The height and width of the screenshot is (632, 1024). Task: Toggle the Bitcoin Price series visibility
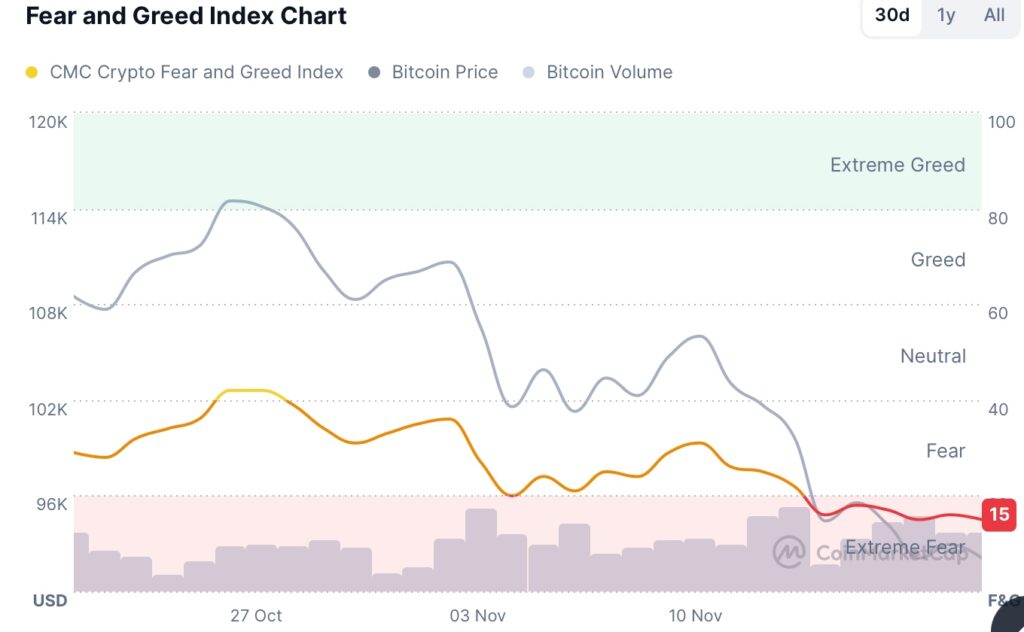(x=446, y=72)
